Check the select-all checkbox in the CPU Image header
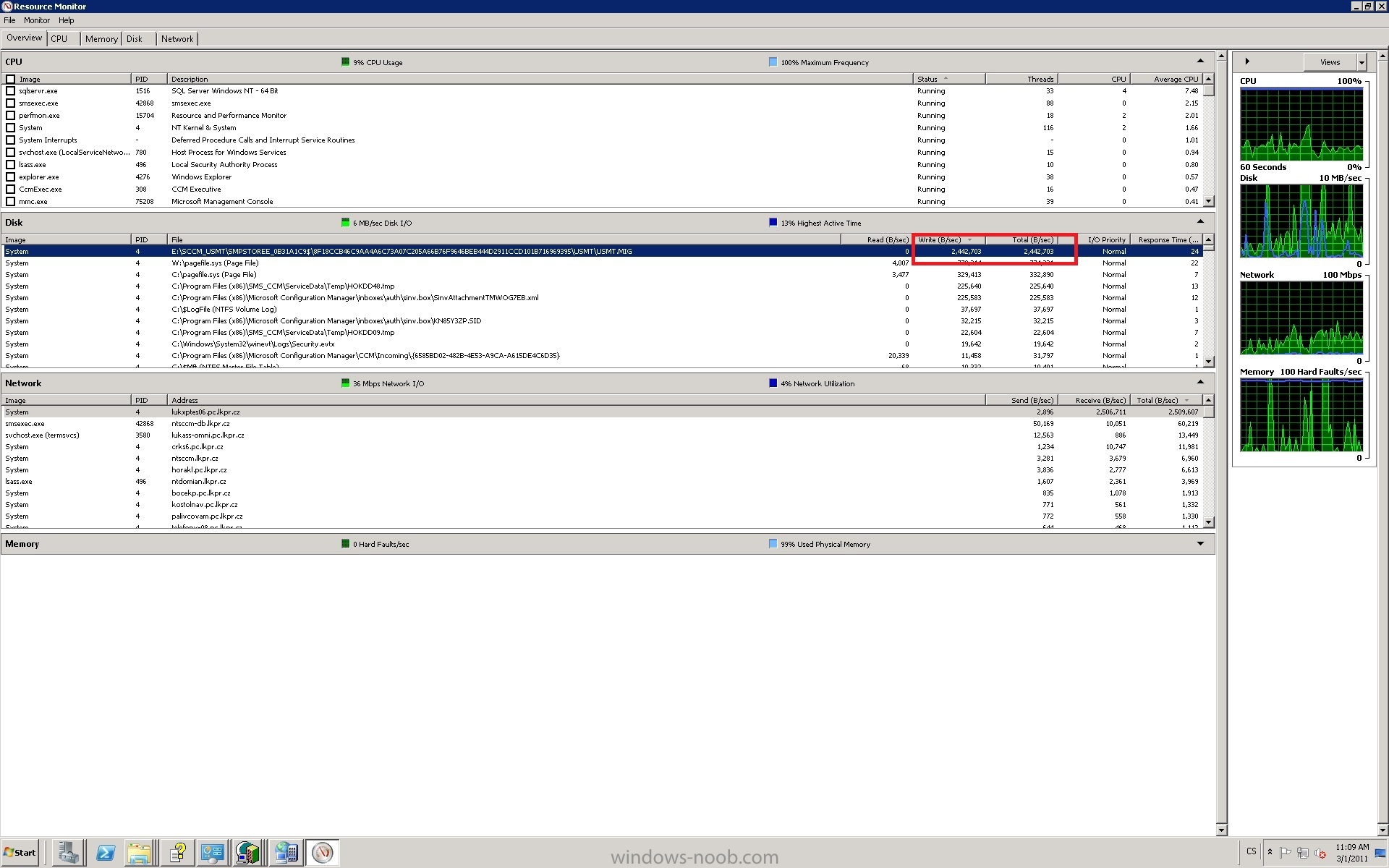The width and height of the screenshot is (1389, 868). pyautogui.click(x=10, y=79)
